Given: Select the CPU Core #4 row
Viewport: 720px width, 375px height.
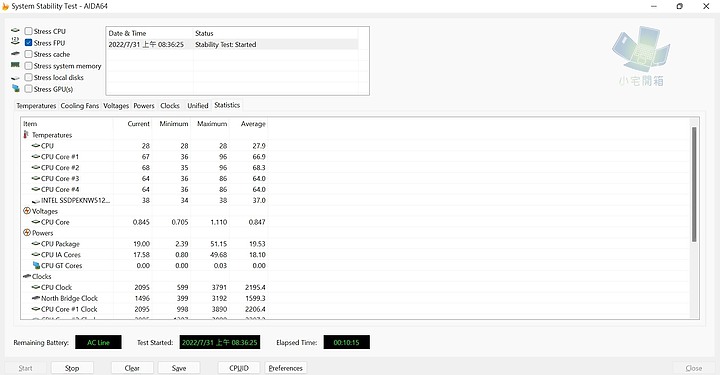Looking at the screenshot, I should 145,189.
